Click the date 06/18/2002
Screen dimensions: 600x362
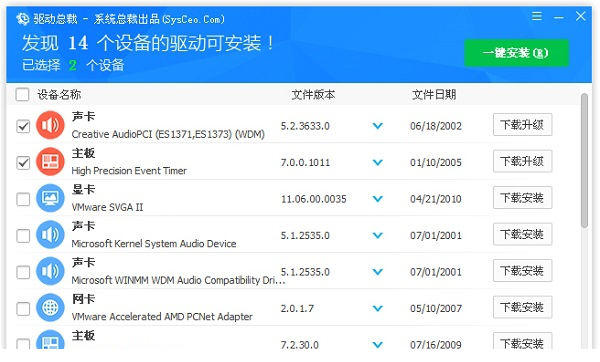[x=436, y=126]
